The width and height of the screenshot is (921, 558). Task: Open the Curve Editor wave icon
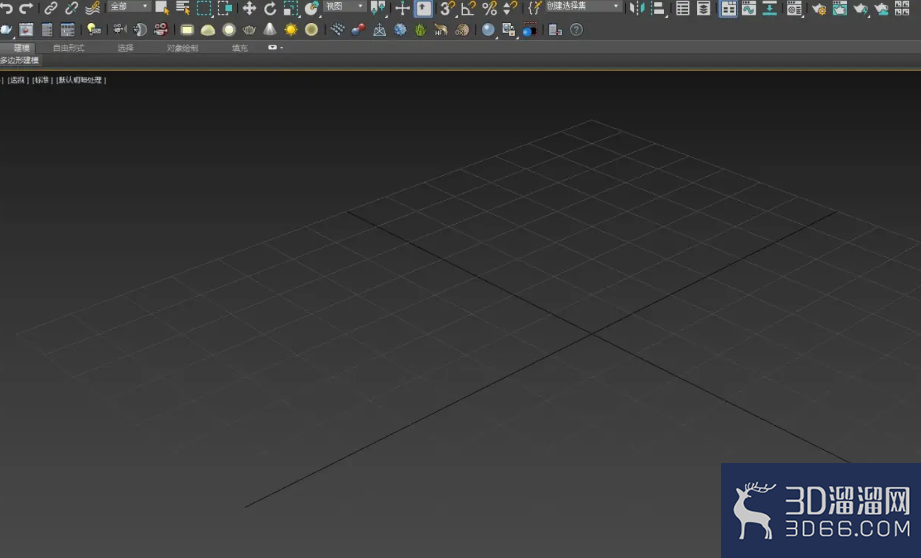click(x=749, y=8)
